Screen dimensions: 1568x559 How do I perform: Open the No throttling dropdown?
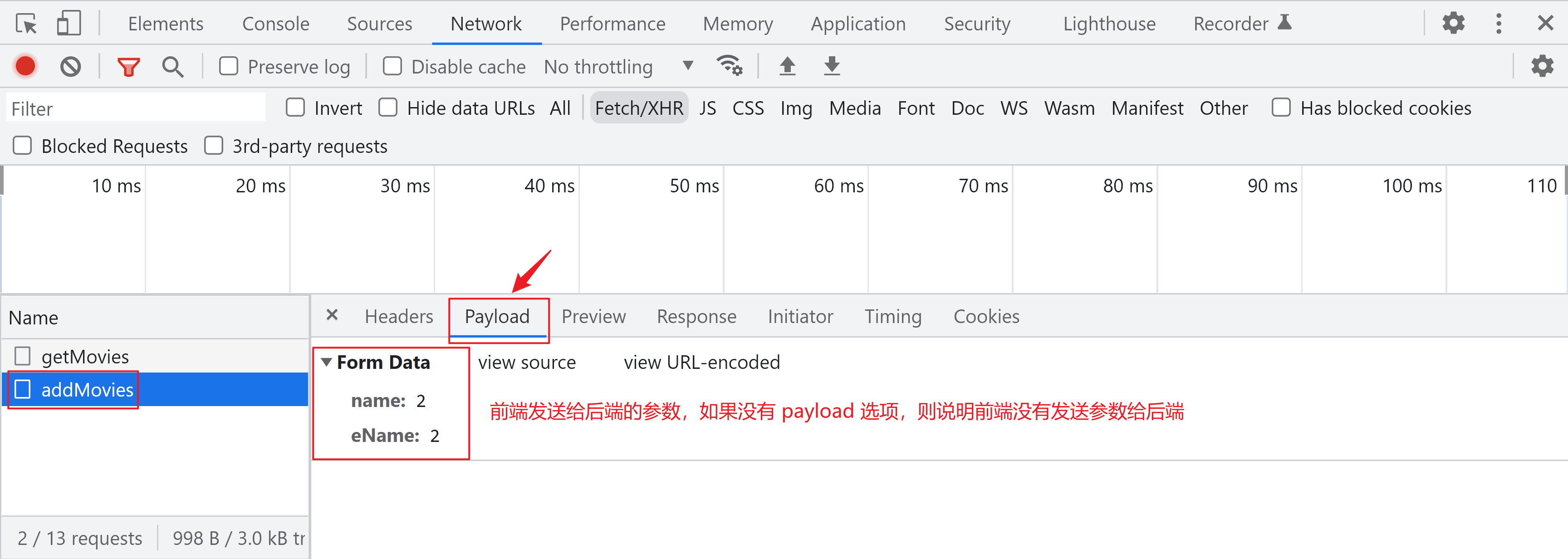click(618, 66)
